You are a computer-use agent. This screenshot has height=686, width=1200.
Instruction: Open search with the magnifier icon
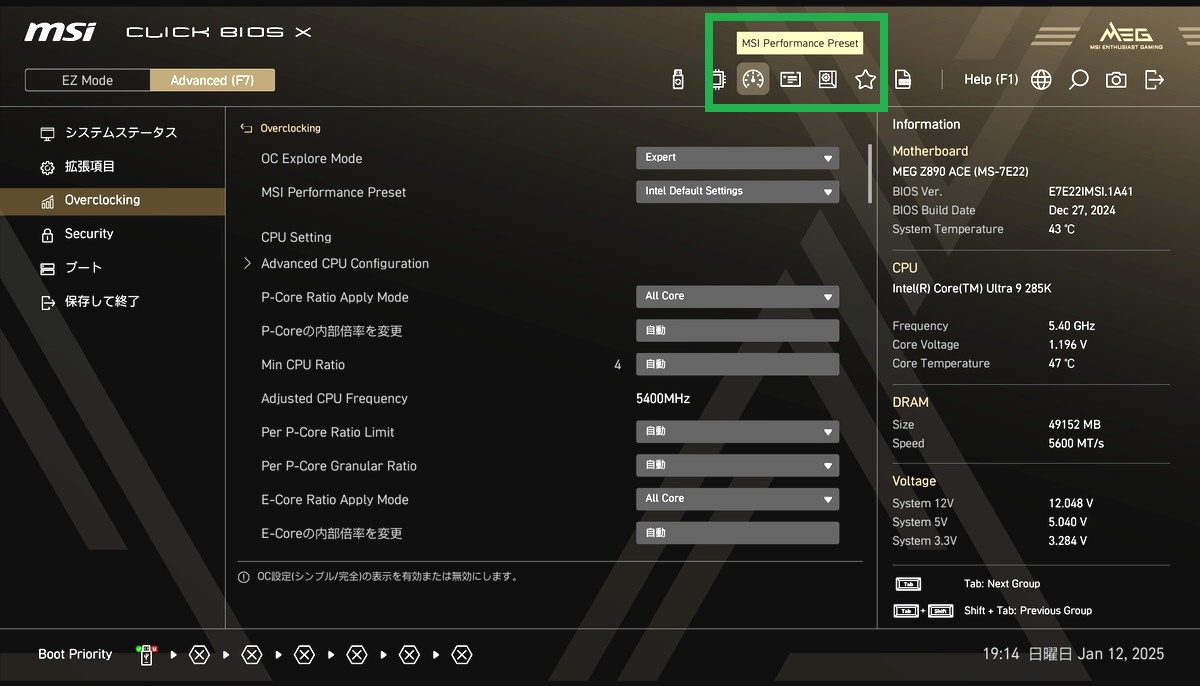tap(1078, 79)
